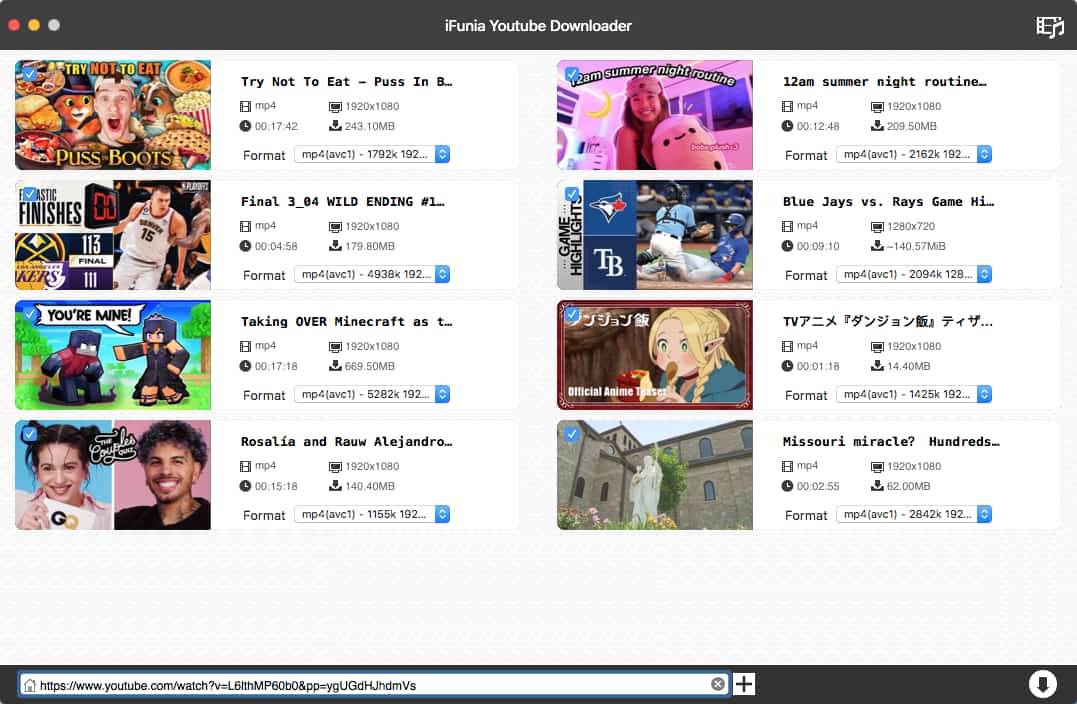Click the Rosalía GQ video thumbnail

[x=113, y=475]
